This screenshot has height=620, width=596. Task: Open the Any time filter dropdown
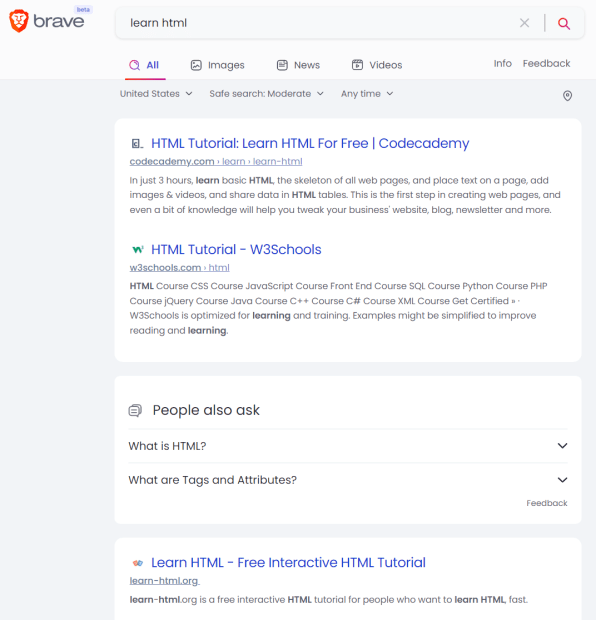[x=367, y=94]
